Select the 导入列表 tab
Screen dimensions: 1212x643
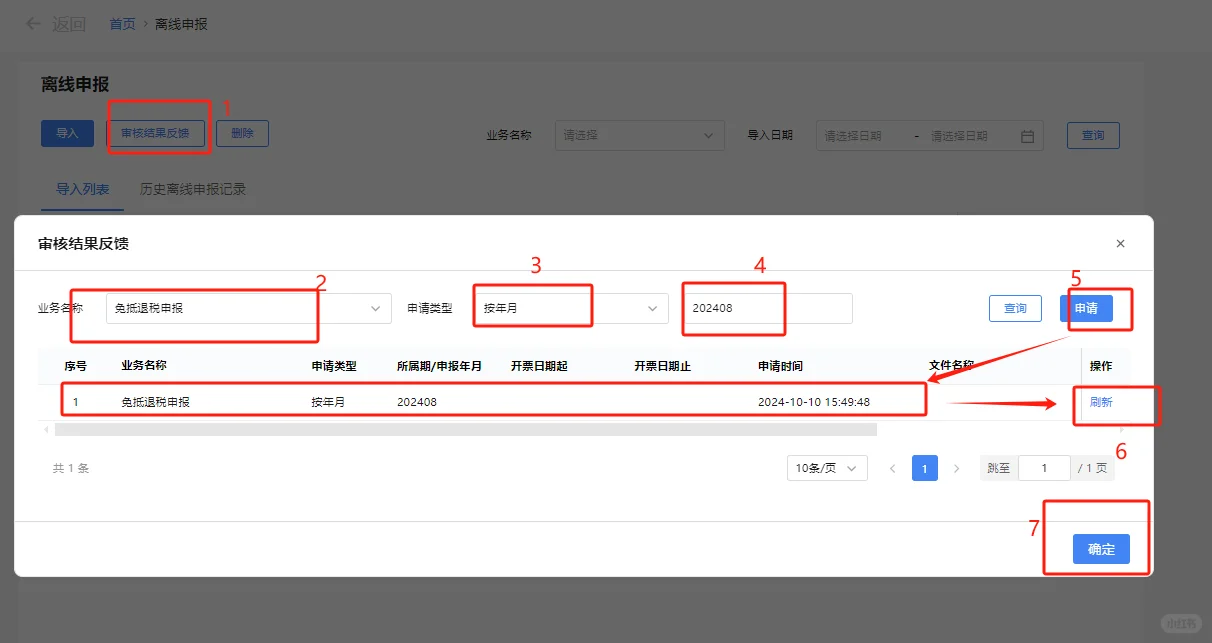[x=82, y=188]
